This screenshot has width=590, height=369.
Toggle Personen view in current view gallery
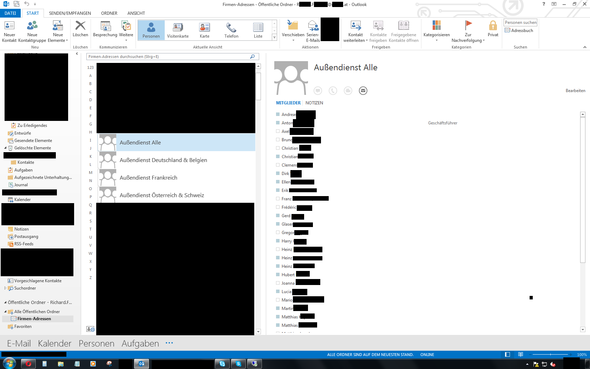coord(151,30)
